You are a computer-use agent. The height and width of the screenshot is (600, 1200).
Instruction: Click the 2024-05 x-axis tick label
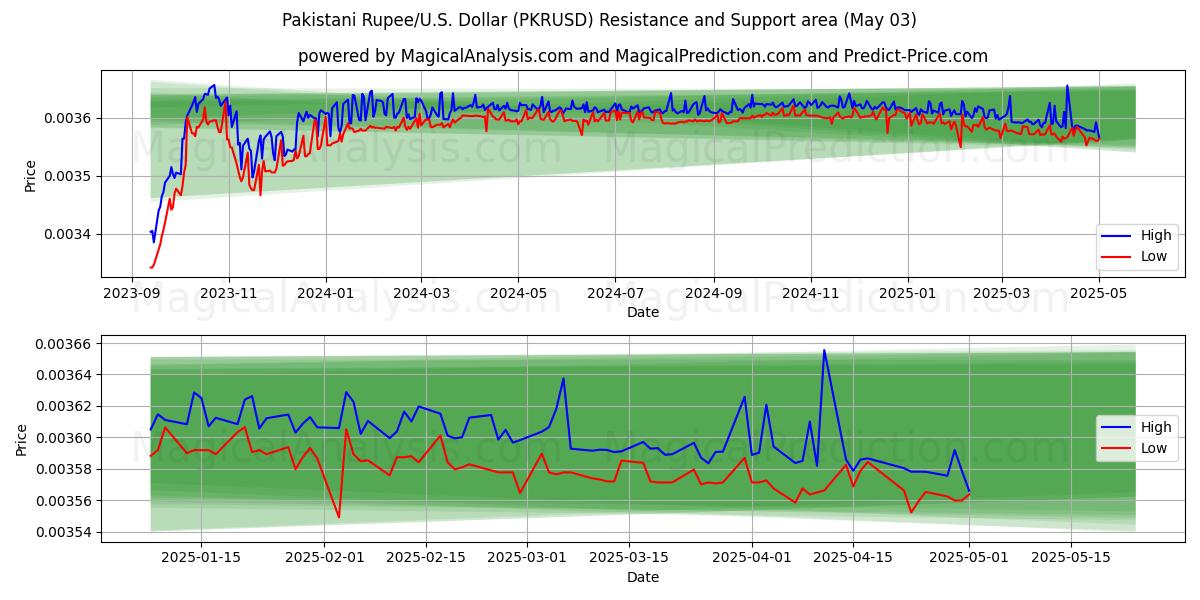point(518,292)
